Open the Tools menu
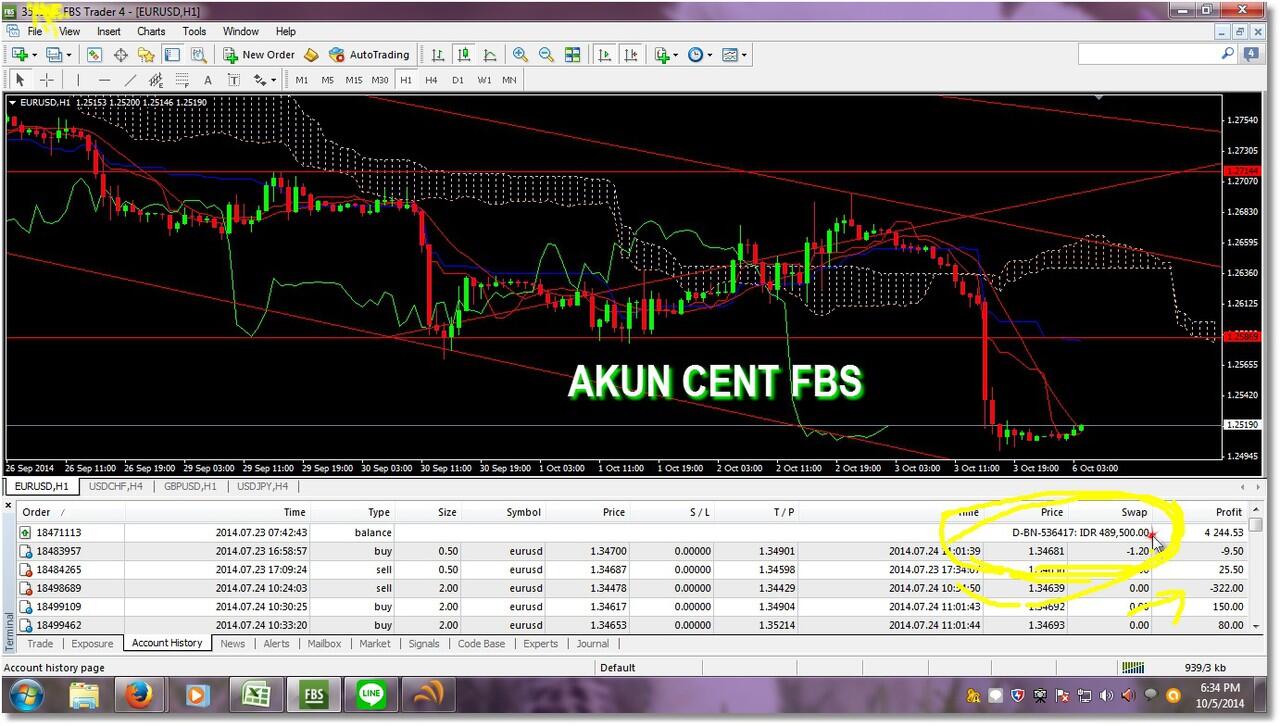Image resolution: width=1280 pixels, height=726 pixels. pyautogui.click(x=194, y=31)
